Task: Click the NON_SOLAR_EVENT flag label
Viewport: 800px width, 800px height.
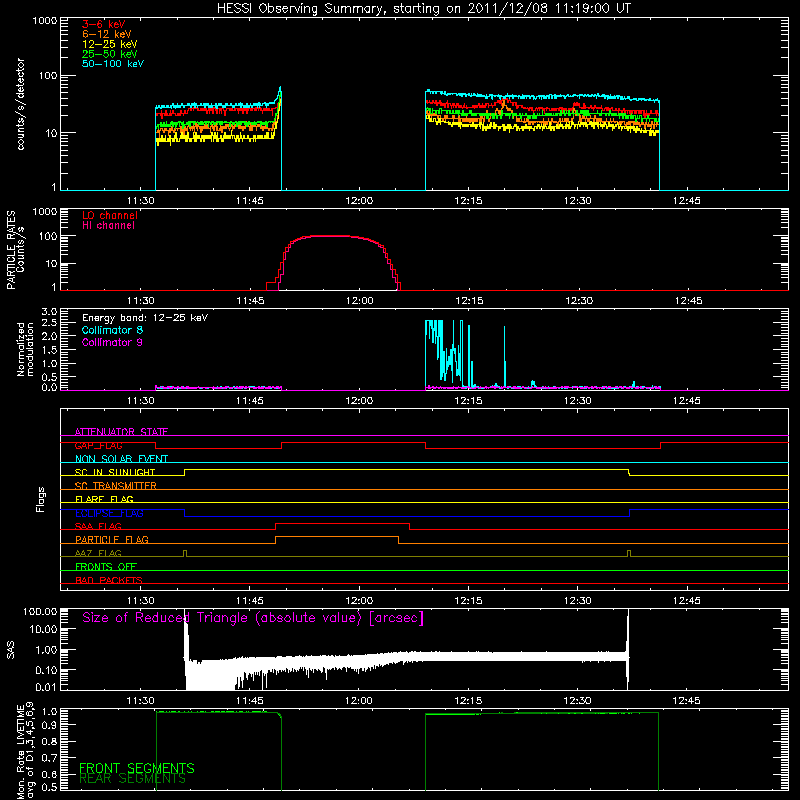Action: click(x=121, y=459)
